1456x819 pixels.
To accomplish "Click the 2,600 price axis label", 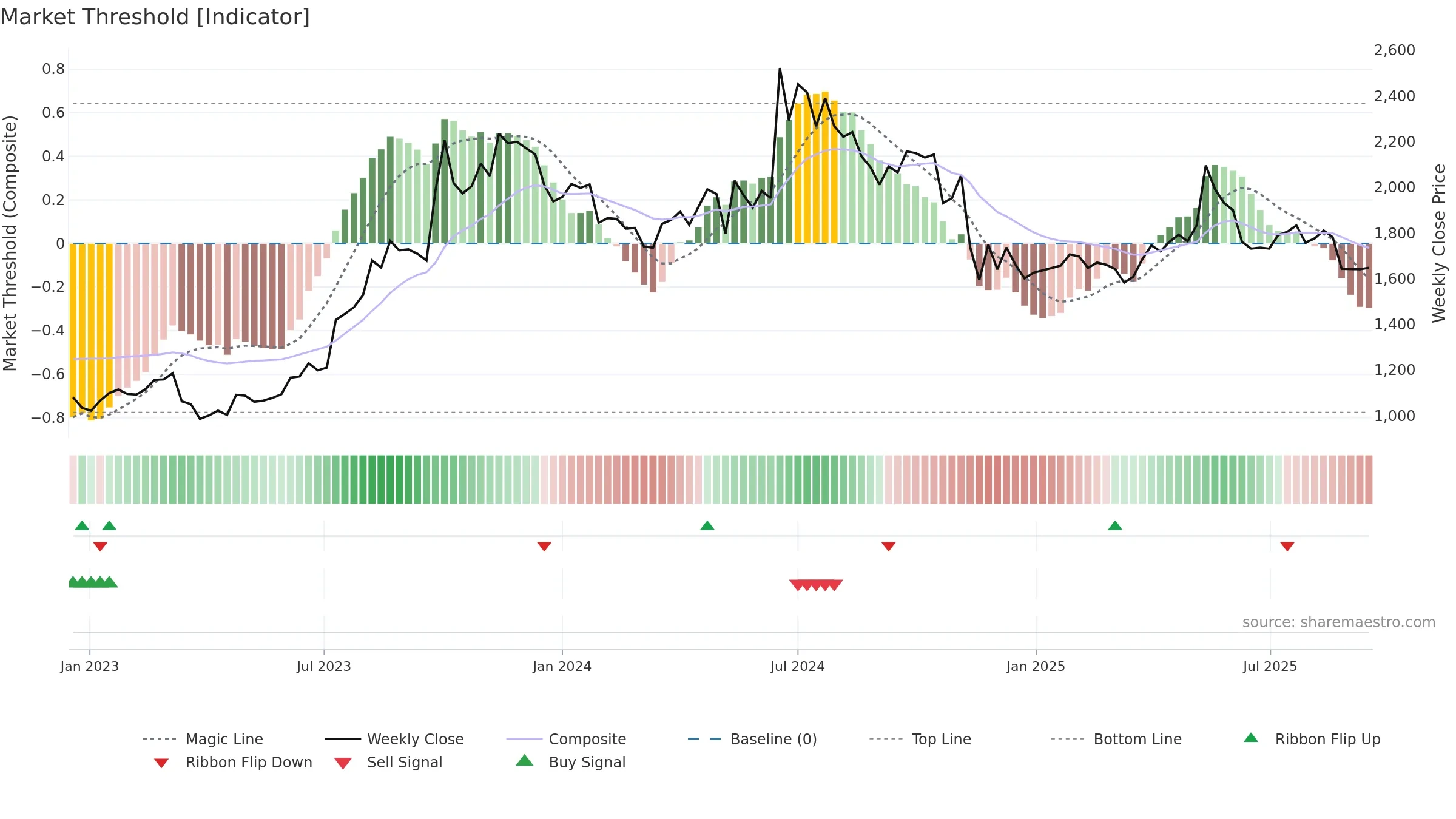I will (1395, 50).
